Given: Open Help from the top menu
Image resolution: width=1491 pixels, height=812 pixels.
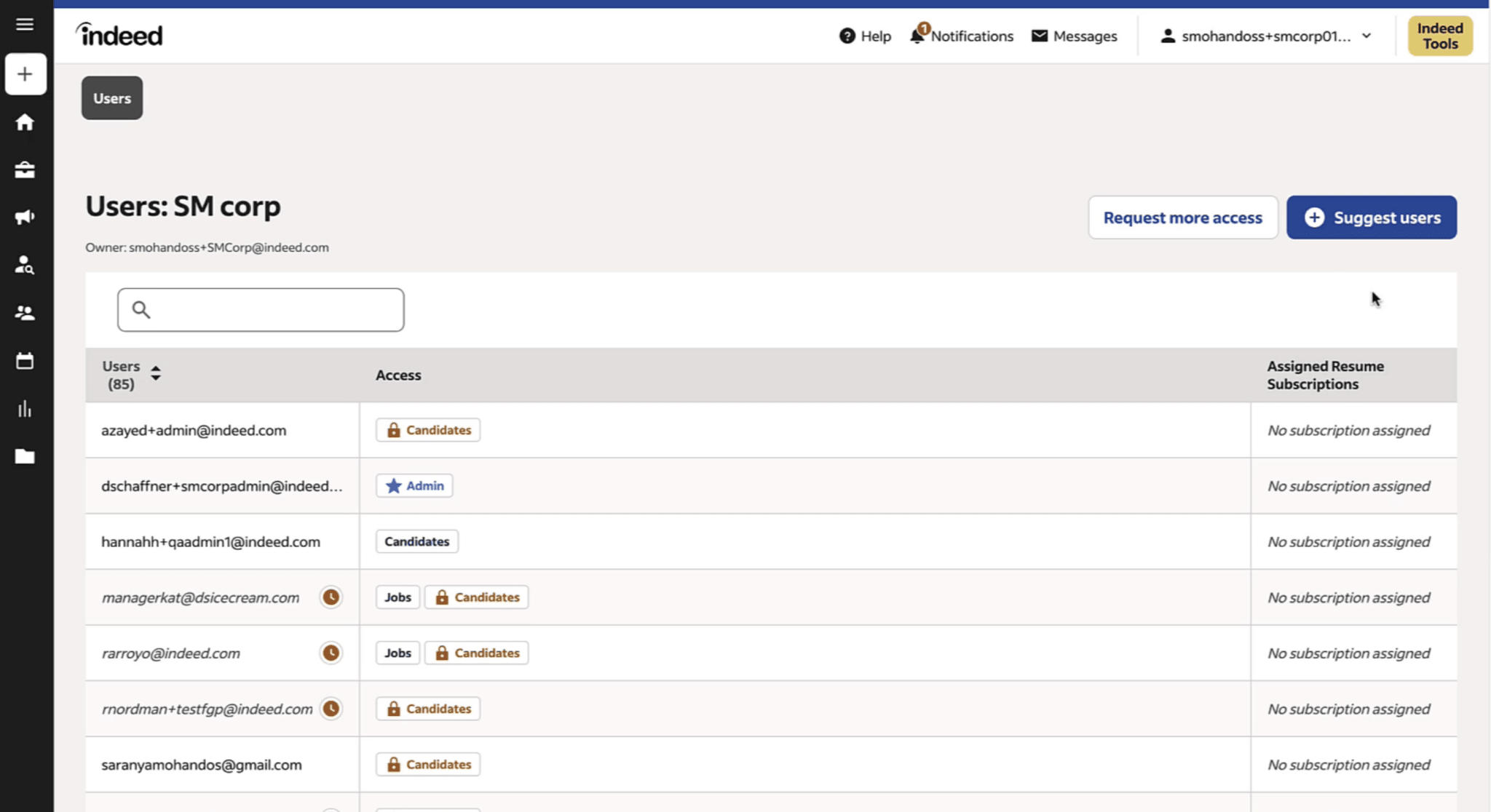Looking at the screenshot, I should pos(864,36).
